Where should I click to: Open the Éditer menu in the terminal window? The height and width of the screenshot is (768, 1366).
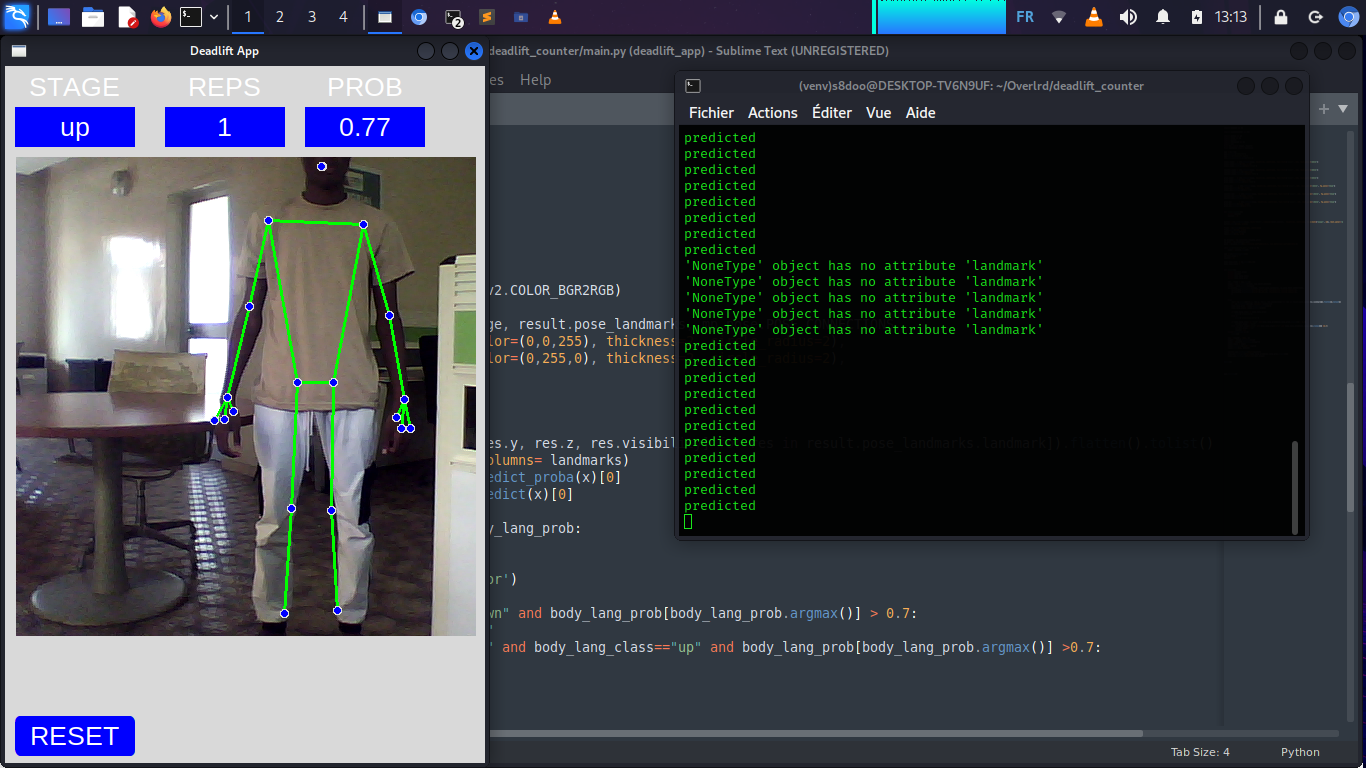pos(831,113)
